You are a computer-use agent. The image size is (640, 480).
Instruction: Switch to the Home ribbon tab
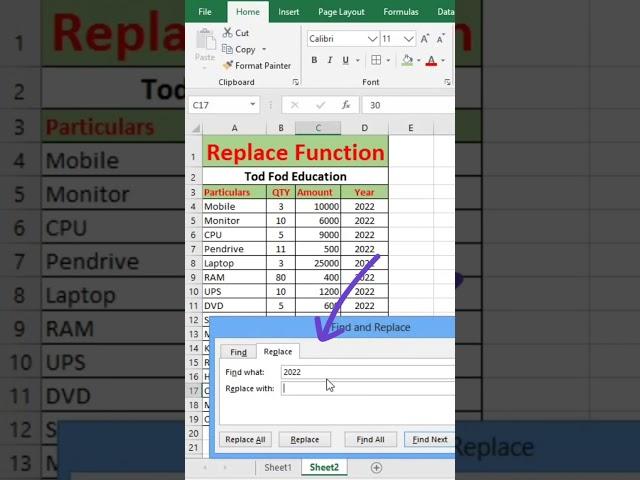point(248,12)
